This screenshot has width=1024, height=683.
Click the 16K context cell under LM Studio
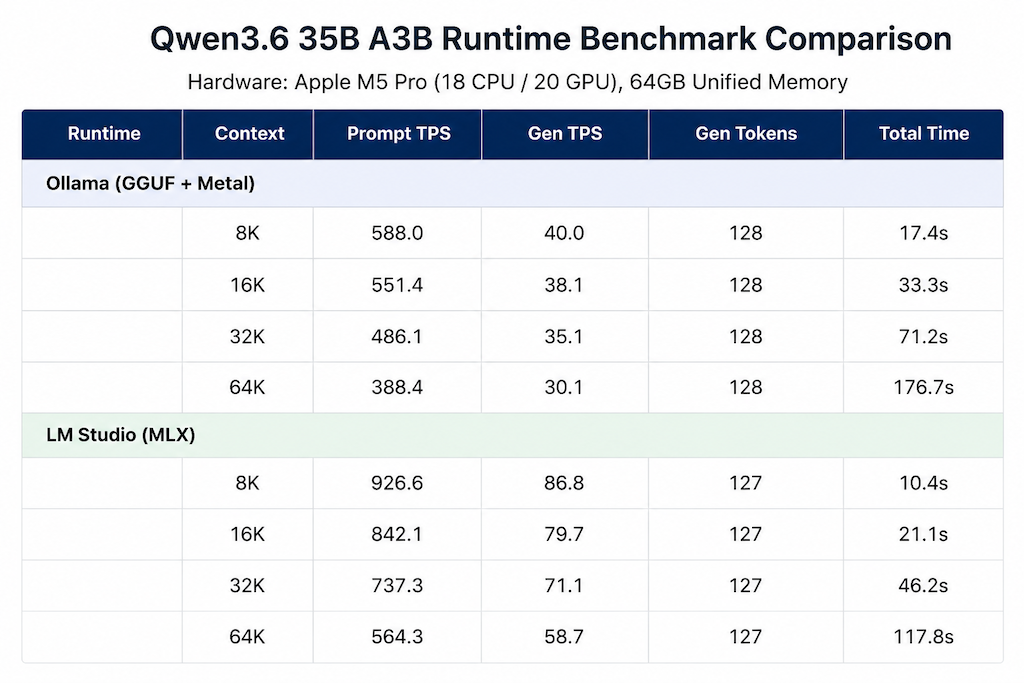pyautogui.click(x=248, y=534)
